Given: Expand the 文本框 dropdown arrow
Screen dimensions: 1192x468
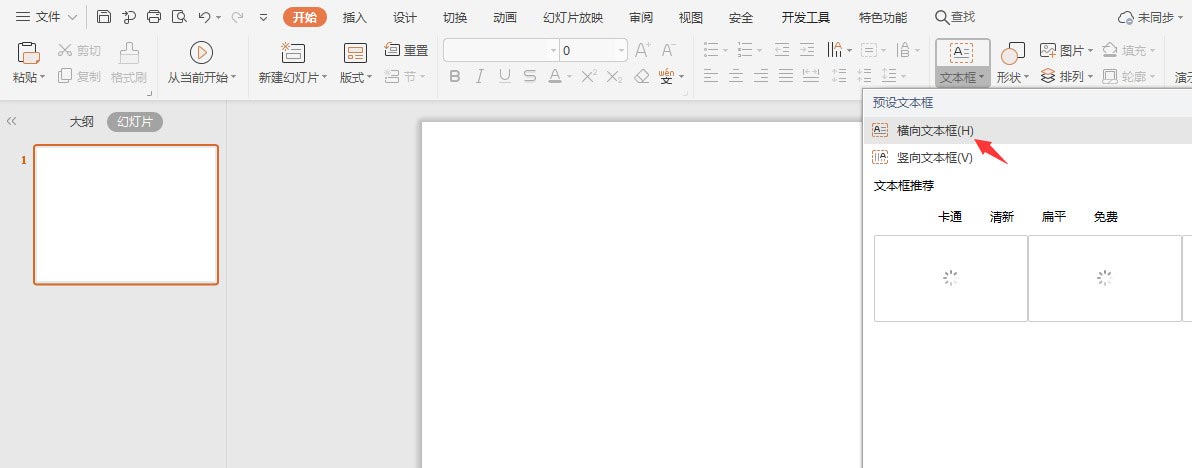Looking at the screenshot, I should tap(981, 77).
